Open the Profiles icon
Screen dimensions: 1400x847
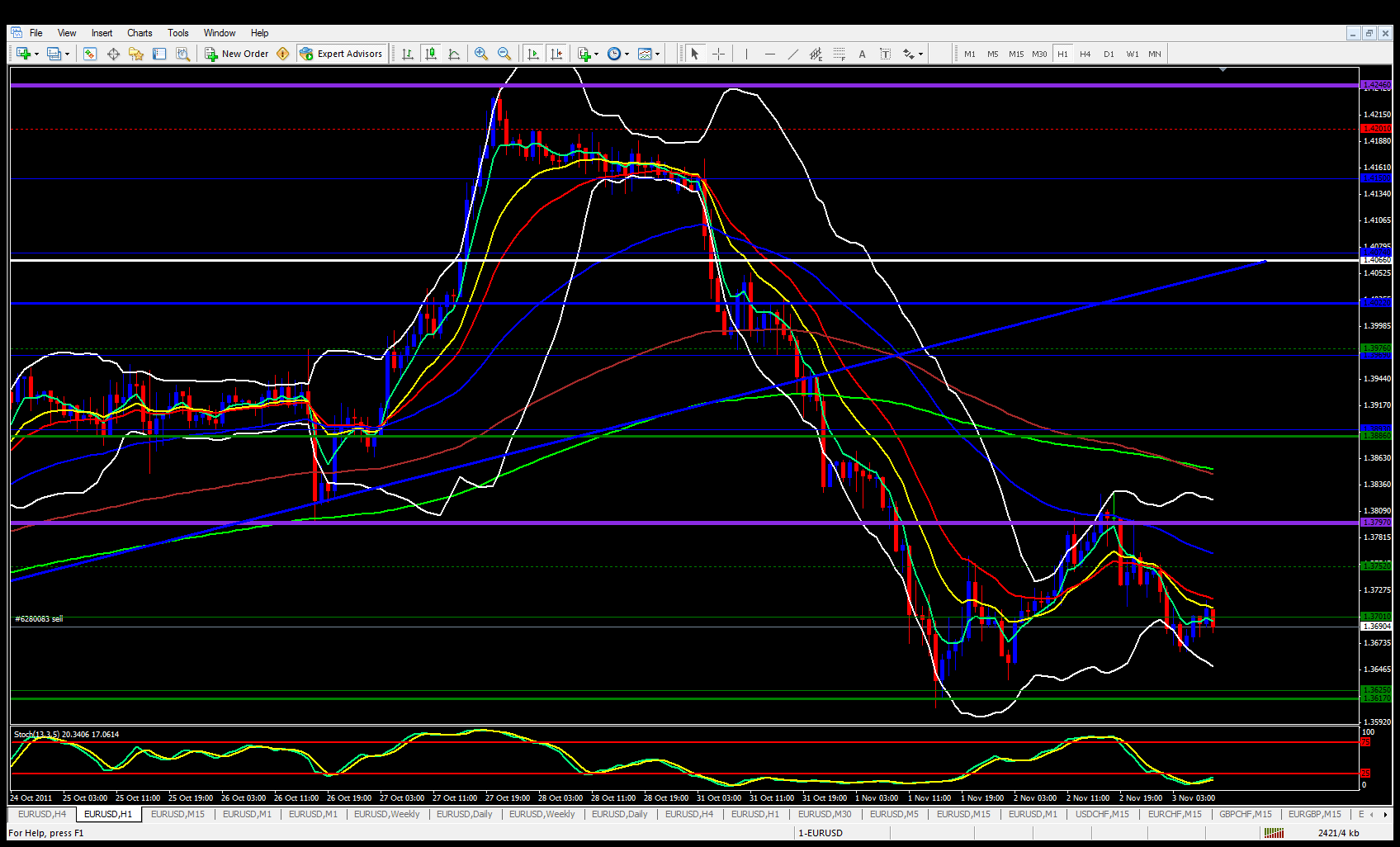click(54, 54)
